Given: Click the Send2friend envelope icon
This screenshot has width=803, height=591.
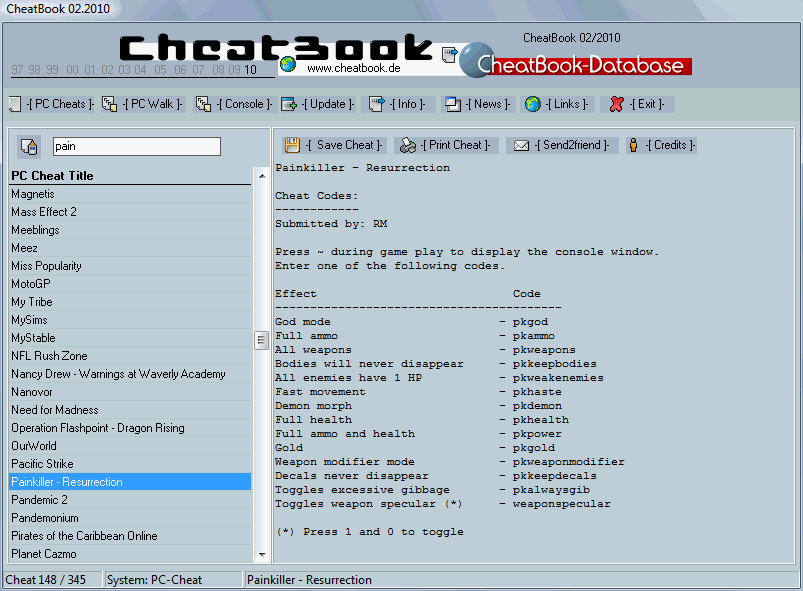Looking at the screenshot, I should point(521,146).
